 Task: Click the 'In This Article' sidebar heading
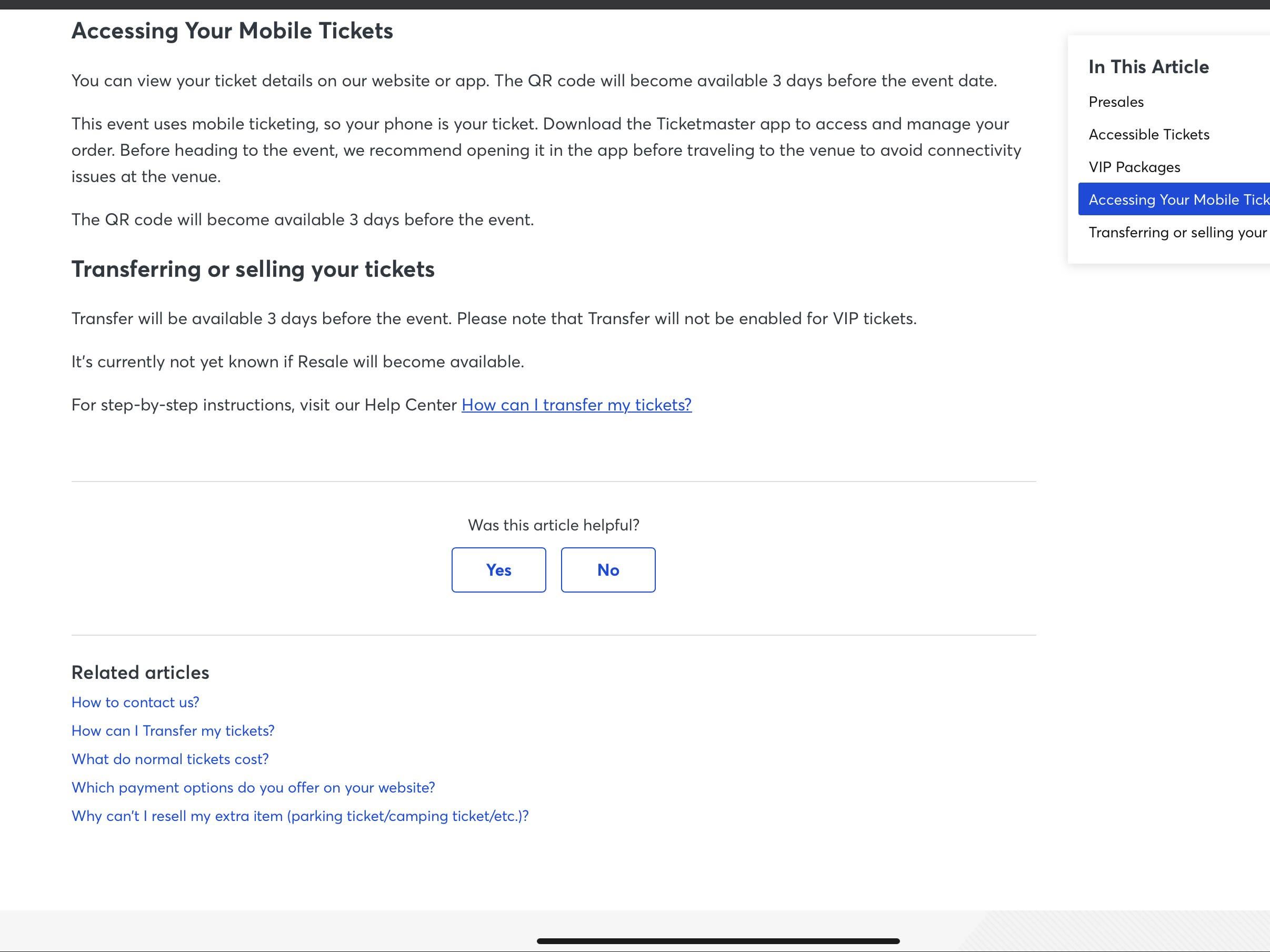(x=1148, y=67)
